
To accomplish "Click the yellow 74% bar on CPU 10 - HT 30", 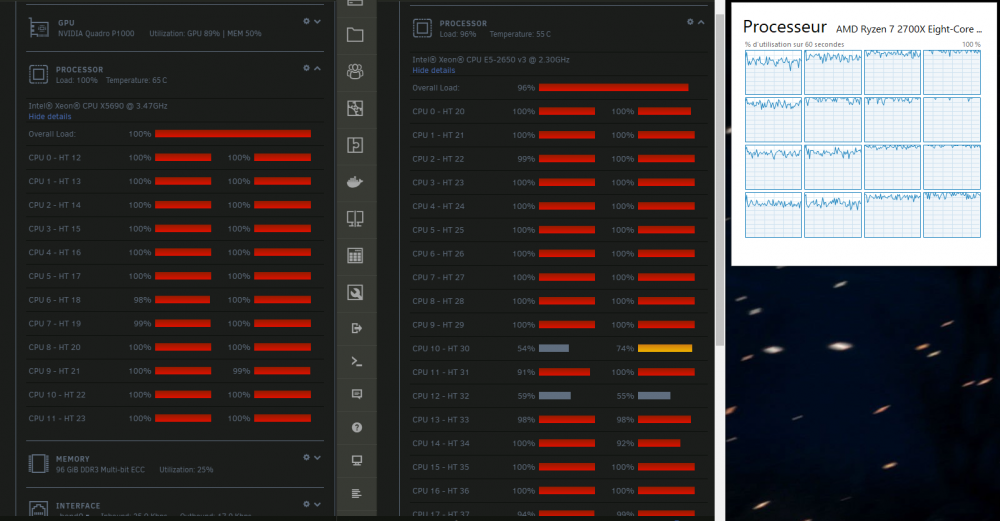I will point(665,348).
